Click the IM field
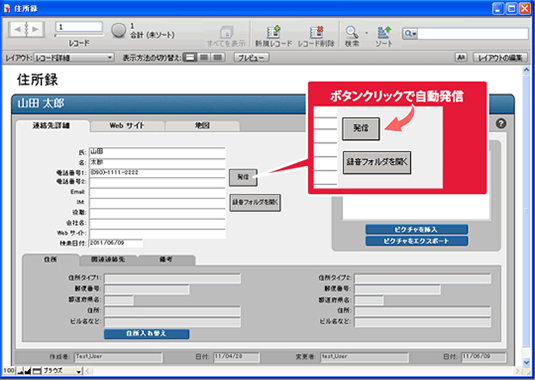The height and width of the screenshot is (380, 535). [157, 203]
